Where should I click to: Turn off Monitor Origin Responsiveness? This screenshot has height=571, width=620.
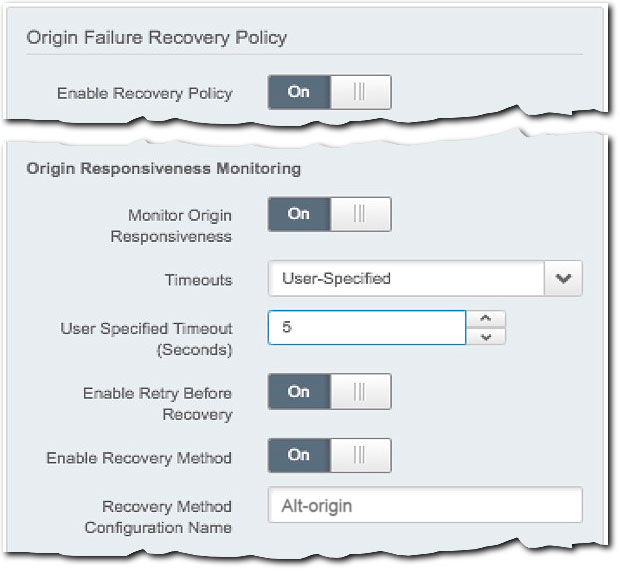pos(329,214)
